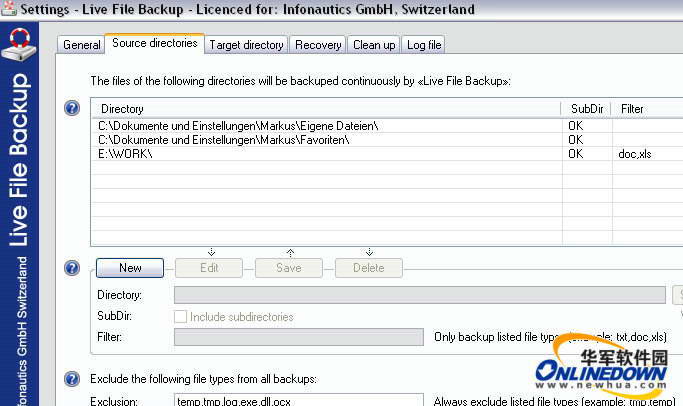
Task: Click the Edit button
Action: coord(209,268)
